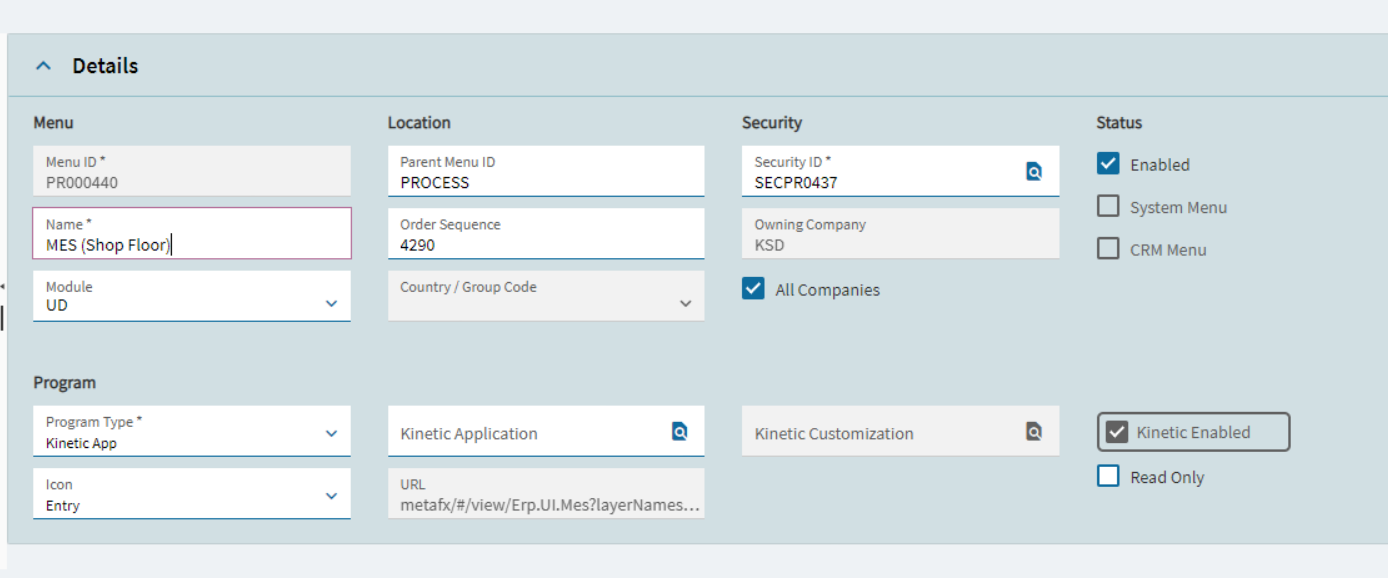Check the System Menu checkbox
The height and width of the screenshot is (578, 1388).
click(1108, 206)
